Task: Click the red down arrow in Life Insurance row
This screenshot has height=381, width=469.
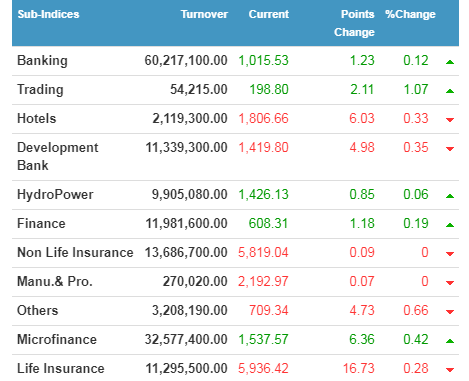Action: coord(450,370)
